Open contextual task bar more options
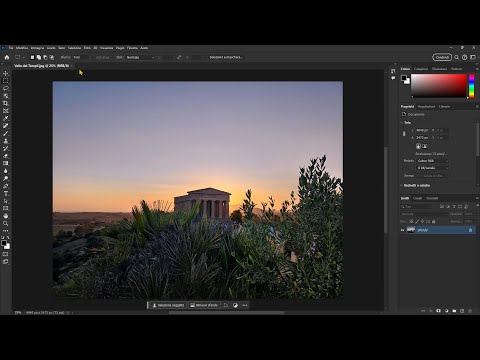 pyautogui.click(x=245, y=305)
